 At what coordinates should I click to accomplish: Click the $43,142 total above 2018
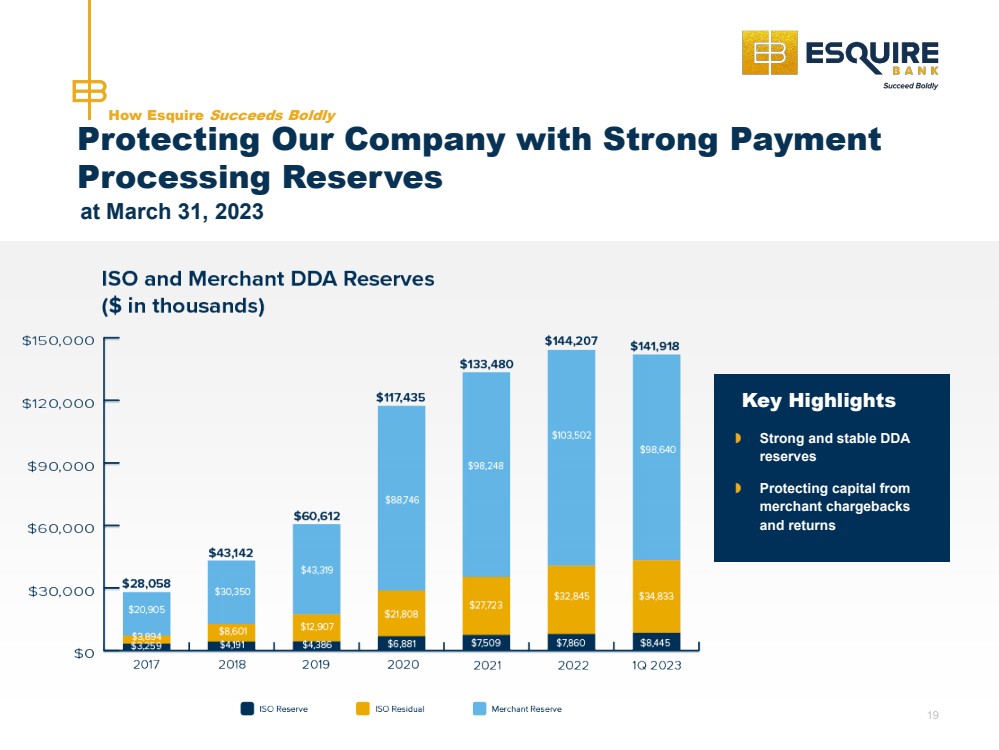231,552
